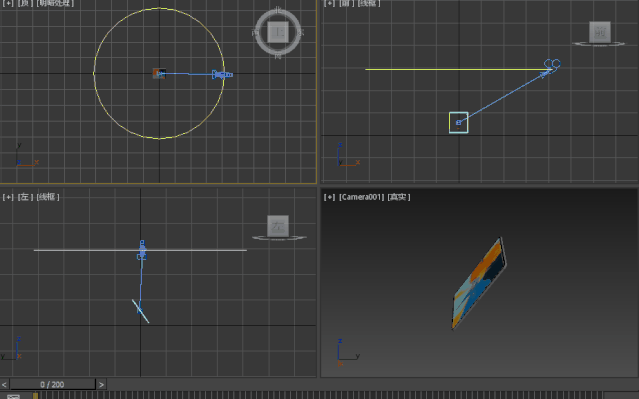Click the Left ViewCube in left viewport
The image size is (639, 399).
pos(278,226)
